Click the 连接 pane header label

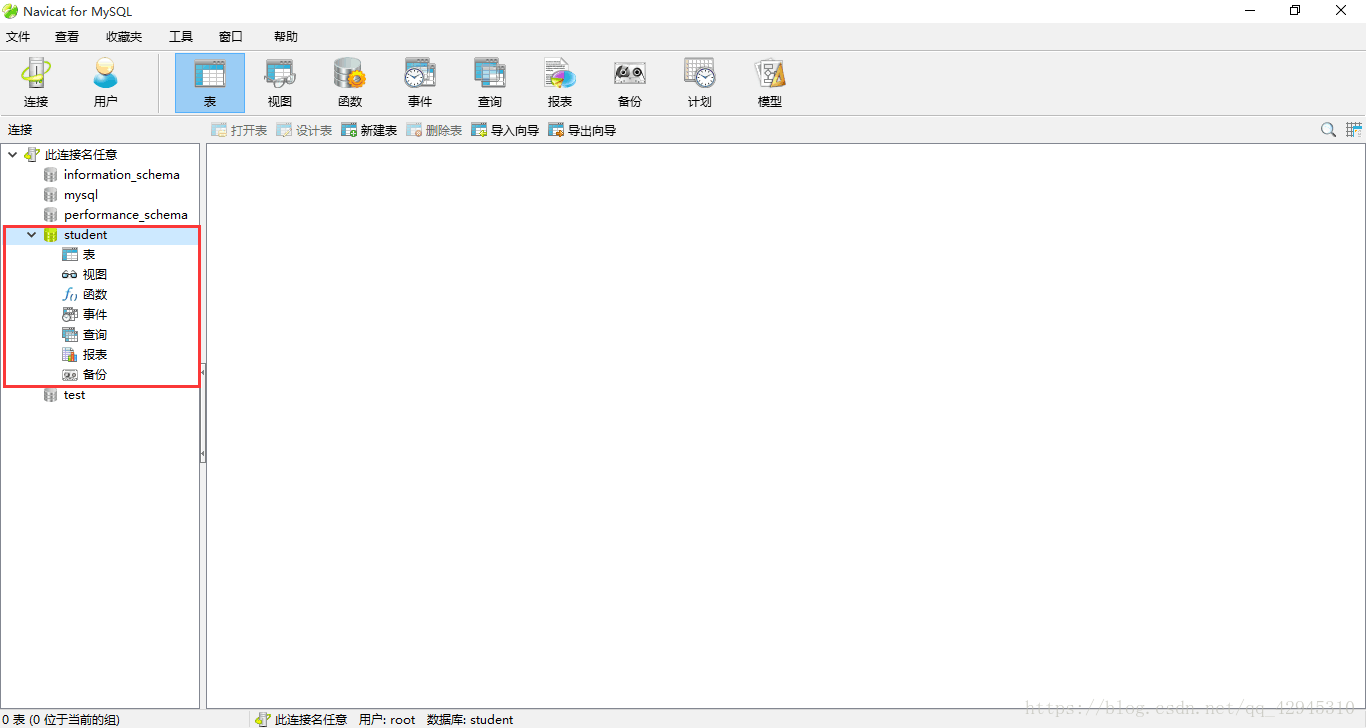tap(20, 130)
